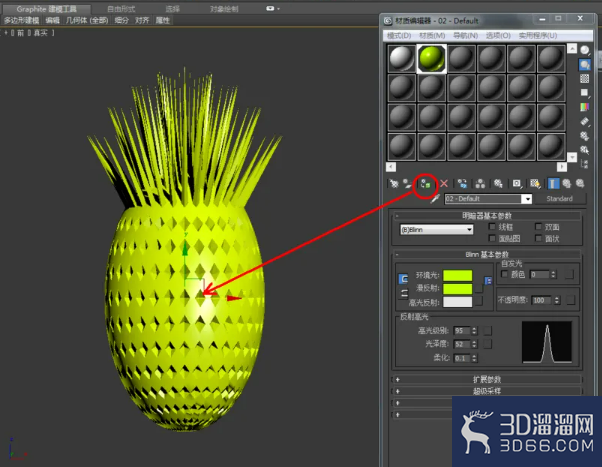Click Sample Type sphere icon on right toolbar

click(x=584, y=50)
